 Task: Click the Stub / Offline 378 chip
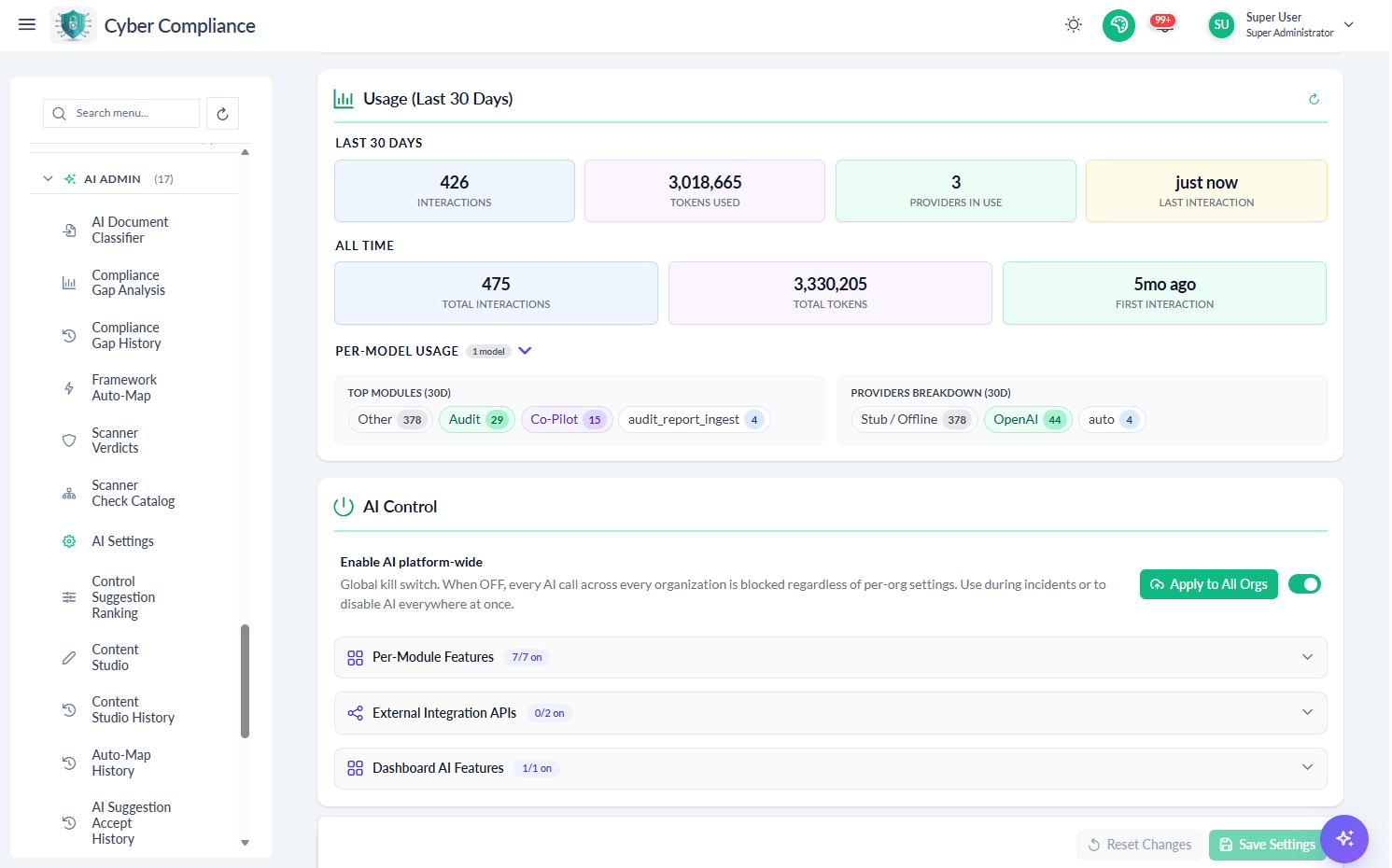tap(914, 420)
